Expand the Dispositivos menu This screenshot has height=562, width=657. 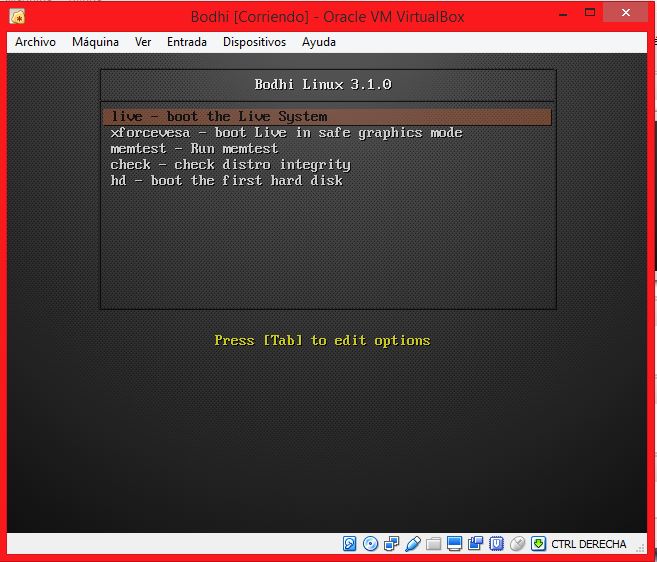tap(254, 42)
